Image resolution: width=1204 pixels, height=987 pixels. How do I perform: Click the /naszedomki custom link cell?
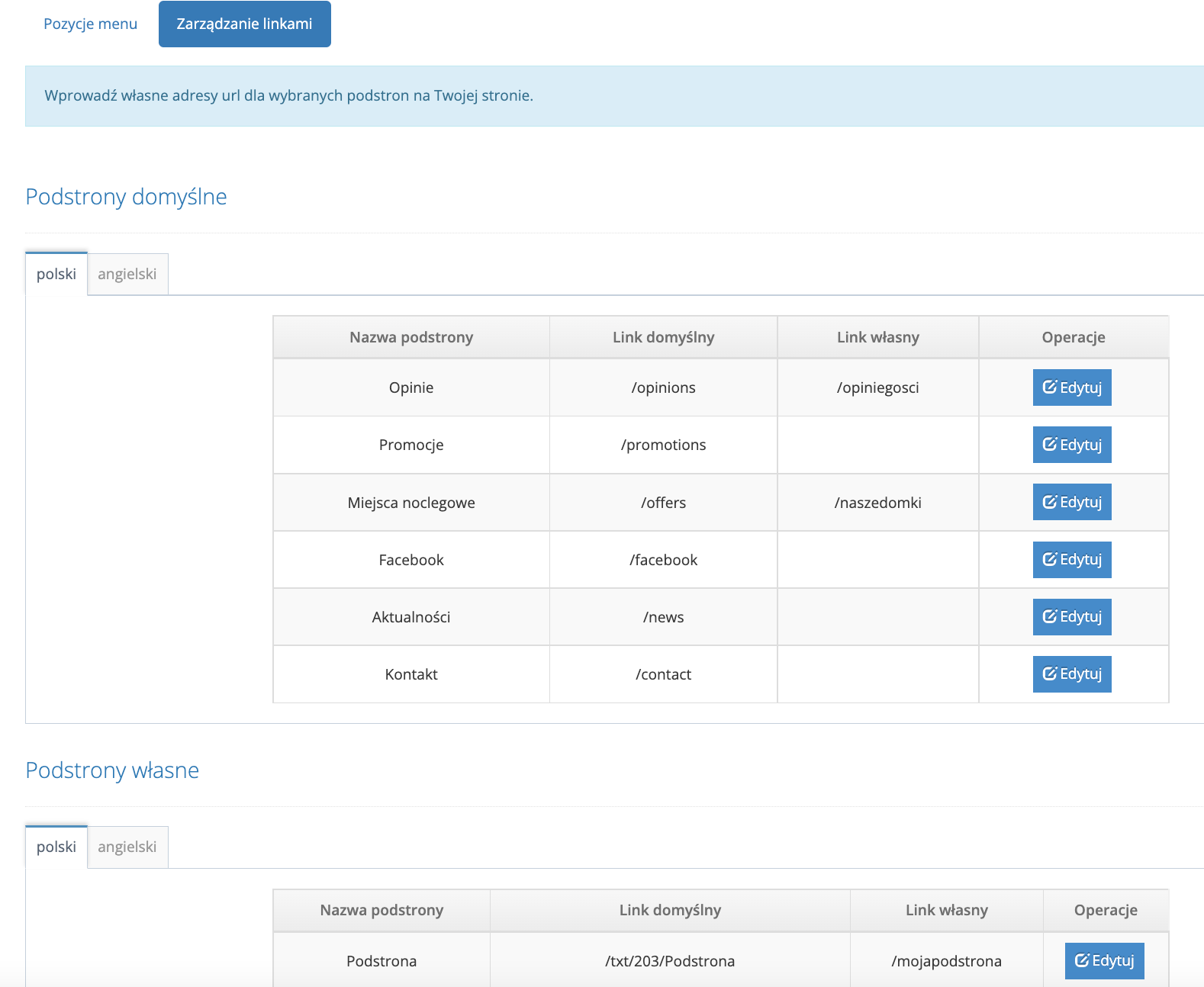877,503
